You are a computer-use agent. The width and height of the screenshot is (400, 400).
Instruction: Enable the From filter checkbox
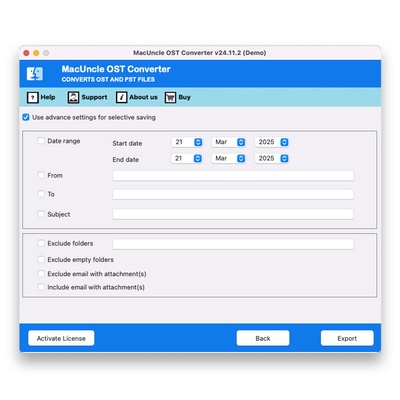[41, 175]
